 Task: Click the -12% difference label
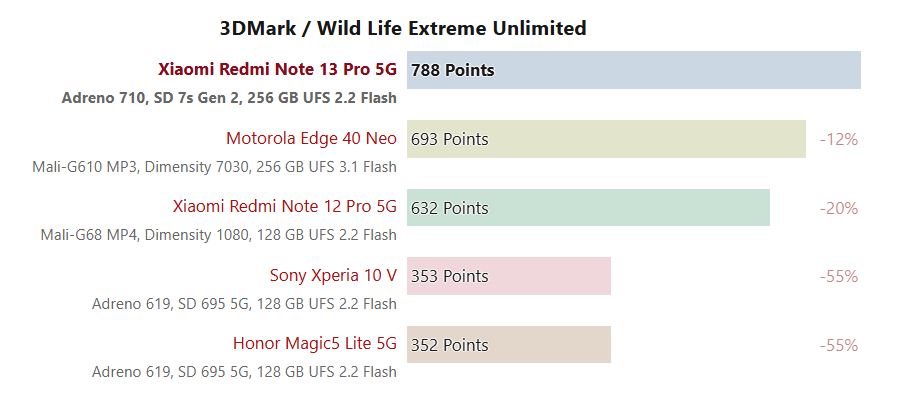839,140
